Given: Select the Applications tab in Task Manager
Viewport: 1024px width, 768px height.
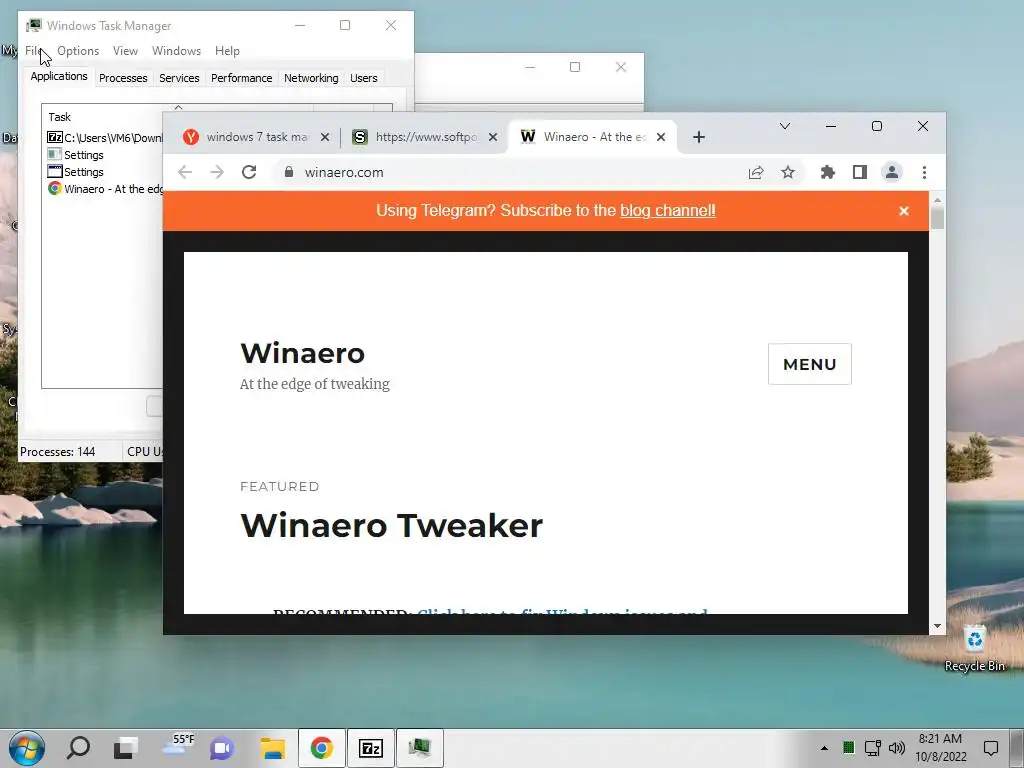Looking at the screenshot, I should coord(59,76).
